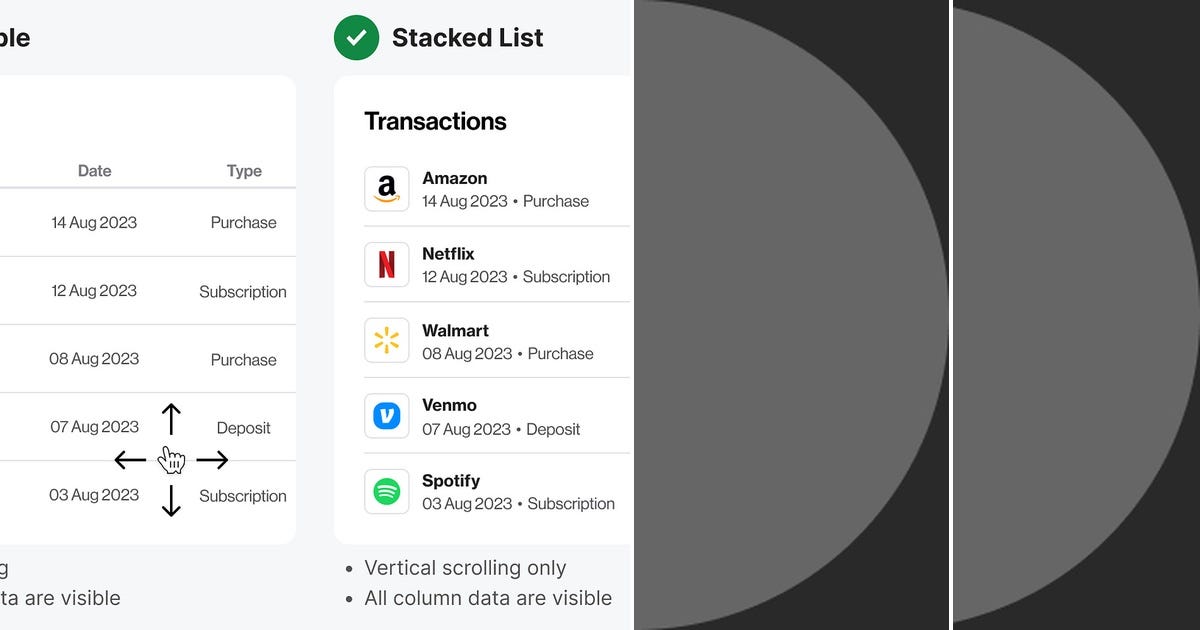Open the Transactions heading

pyautogui.click(x=435, y=120)
